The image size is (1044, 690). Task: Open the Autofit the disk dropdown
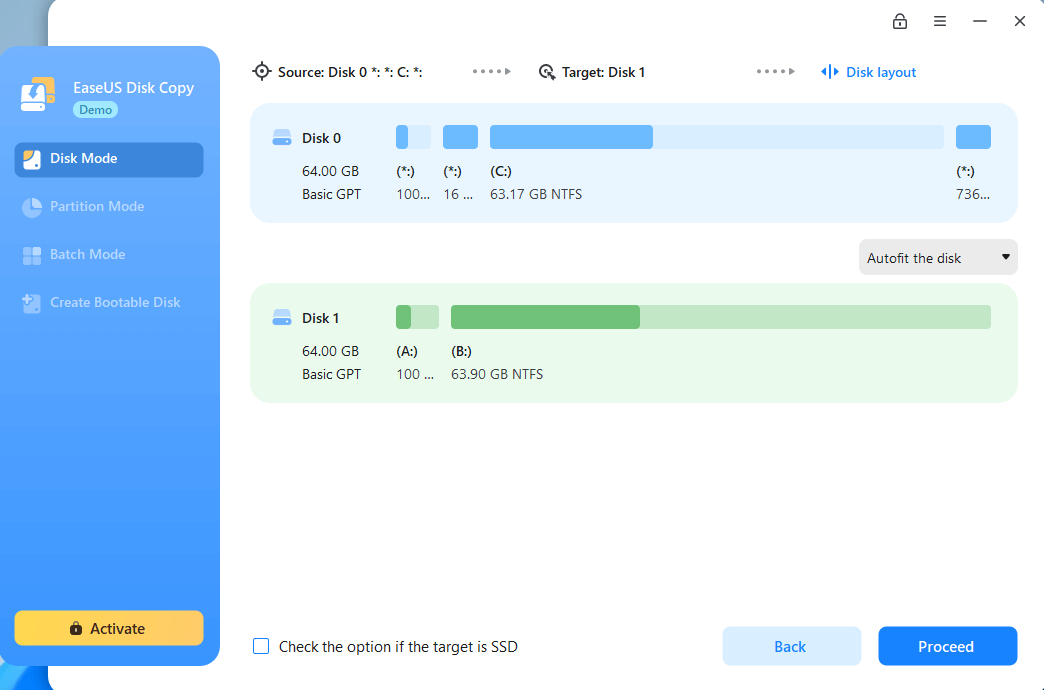point(938,257)
